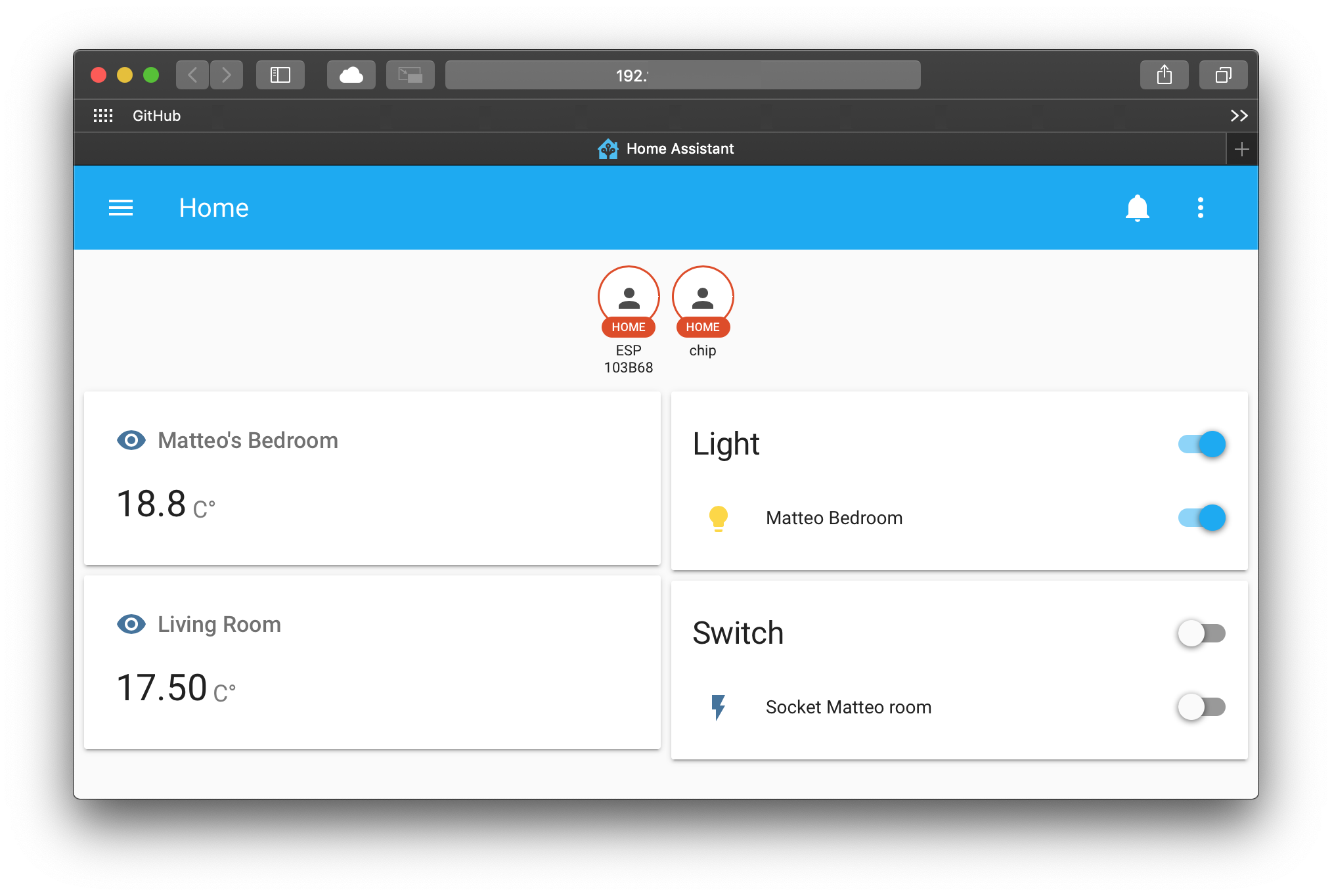Click the Matteo Bedroom light label
The image size is (1332, 896).
tap(834, 518)
